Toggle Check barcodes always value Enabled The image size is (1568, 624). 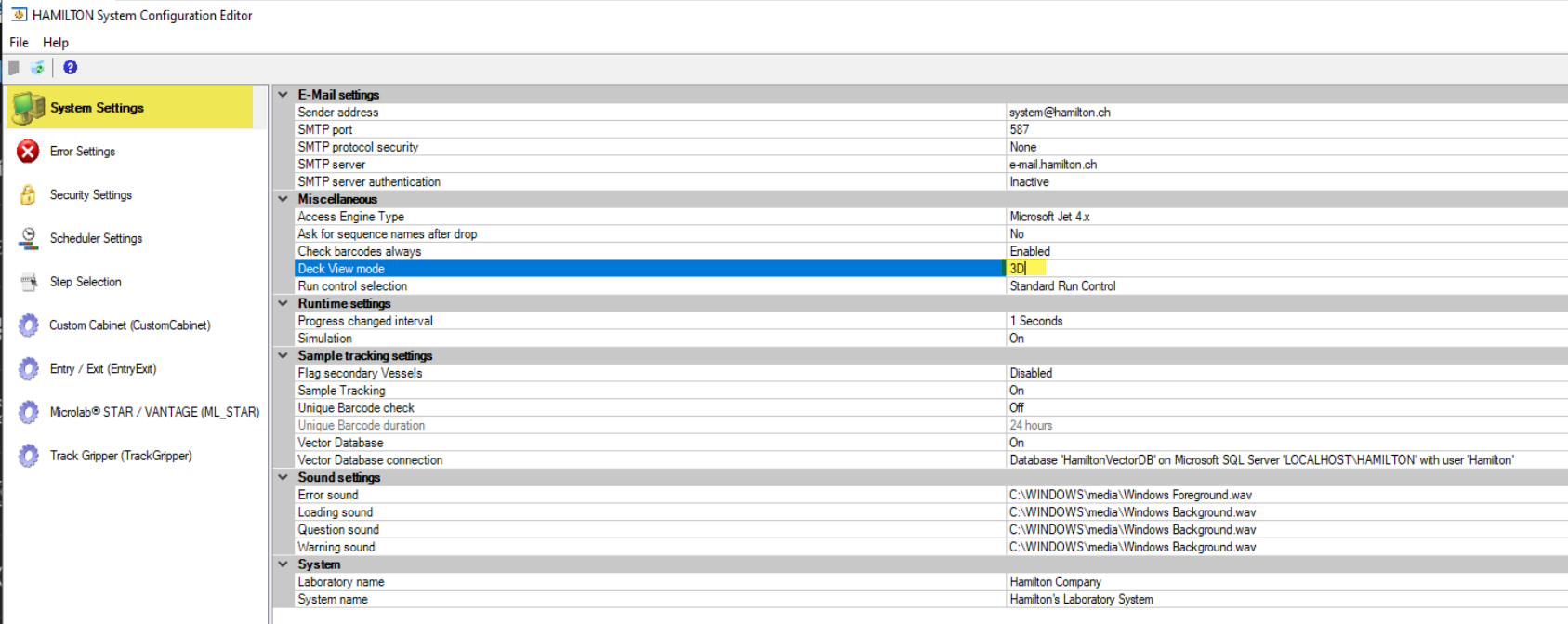coord(1286,251)
